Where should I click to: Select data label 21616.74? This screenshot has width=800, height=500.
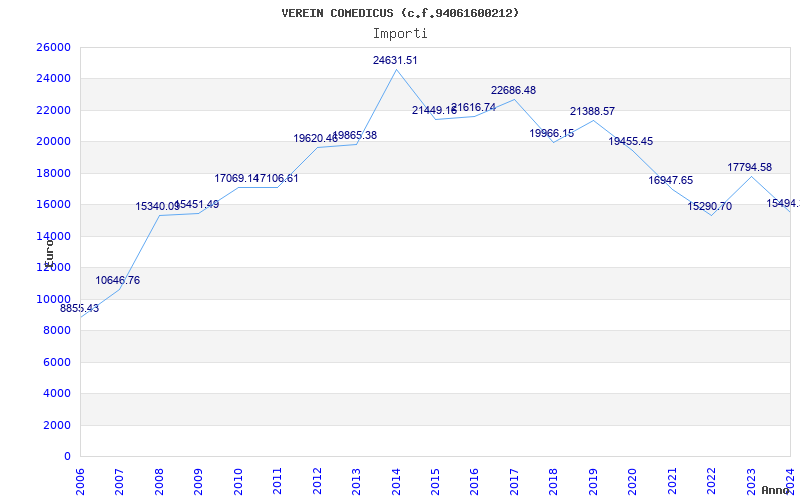click(473, 108)
